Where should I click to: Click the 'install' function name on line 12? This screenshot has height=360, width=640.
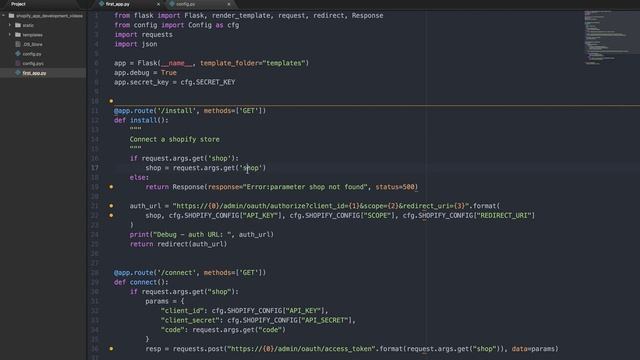tap(143, 120)
